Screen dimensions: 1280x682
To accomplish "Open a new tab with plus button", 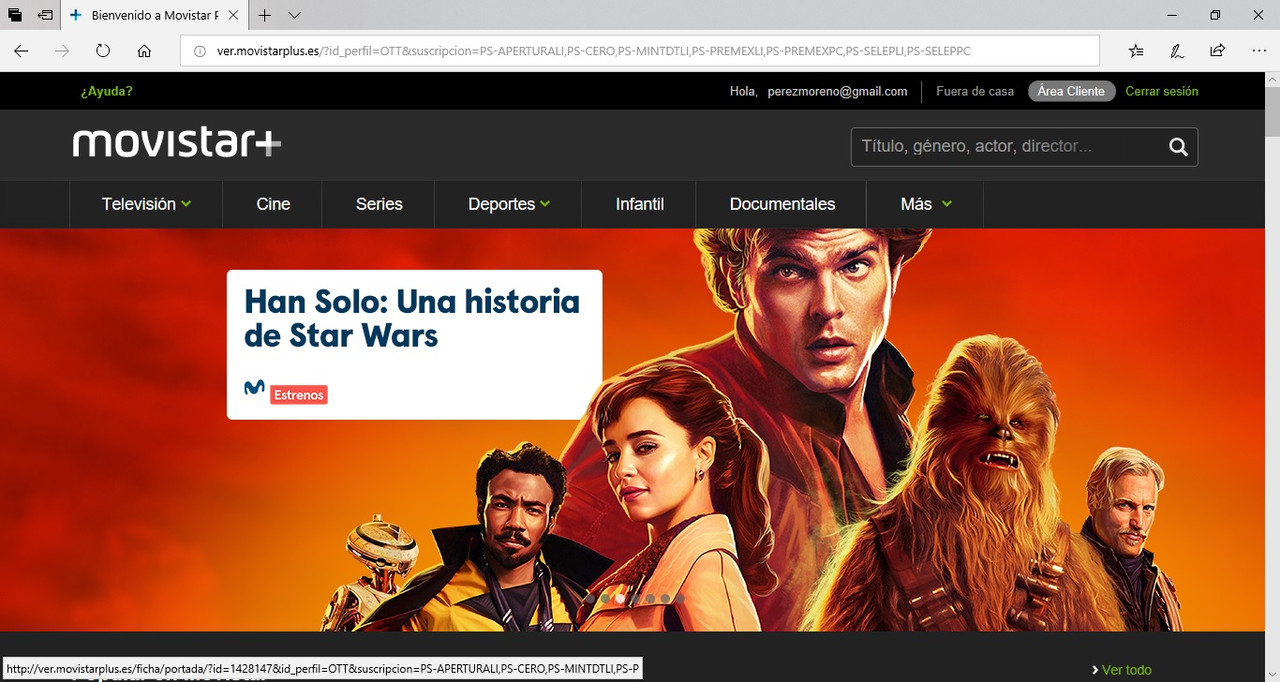I will 265,16.
